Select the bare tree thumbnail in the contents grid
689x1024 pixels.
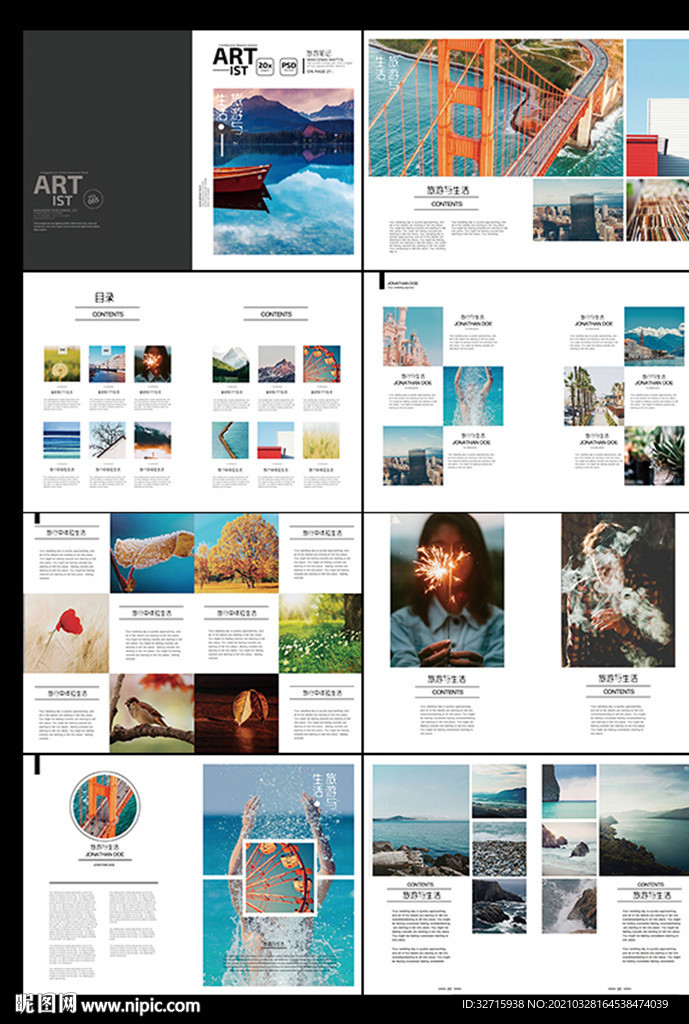[x=107, y=440]
